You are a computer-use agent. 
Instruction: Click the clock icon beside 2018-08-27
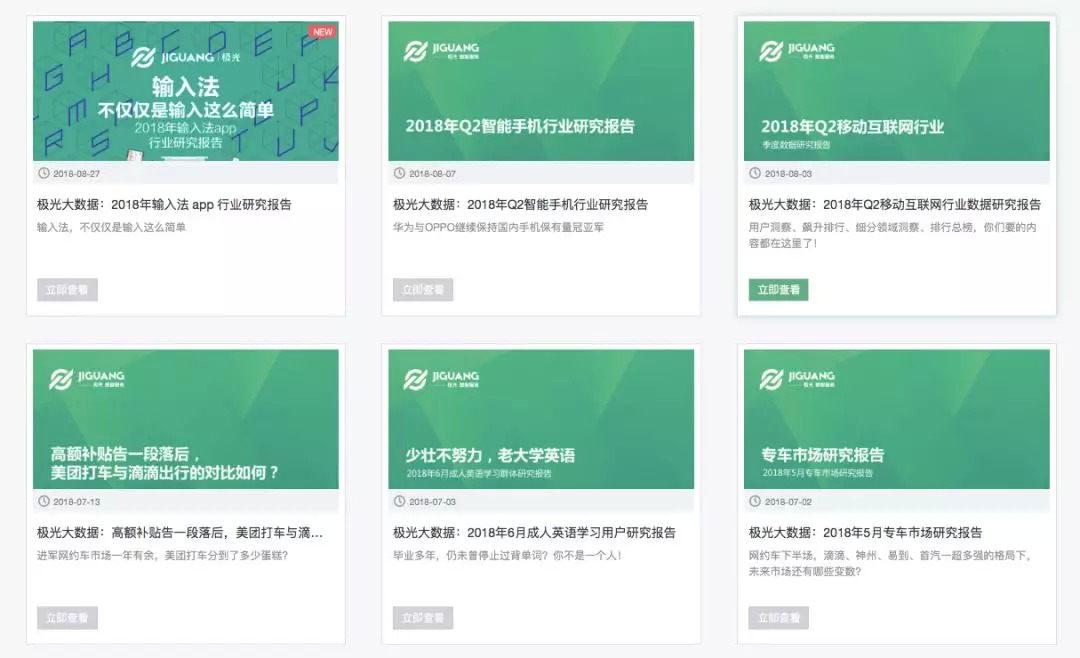(x=44, y=173)
